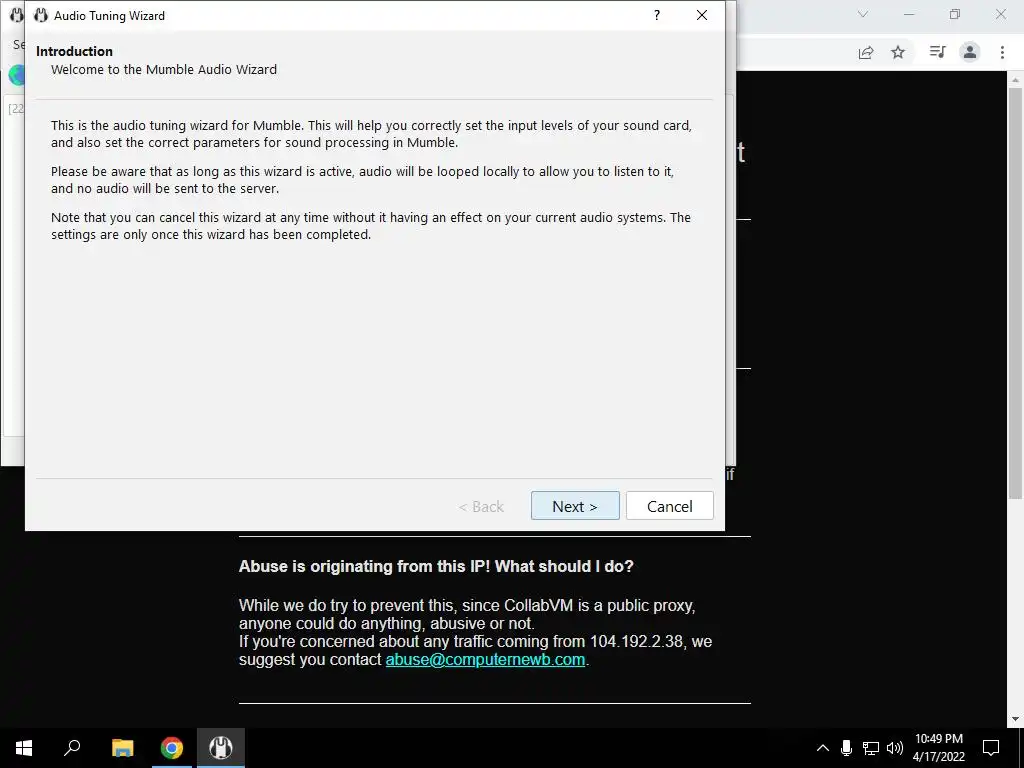Viewport: 1024px width, 768px height.
Task: Open the volume tray icon
Action: [x=894, y=748]
